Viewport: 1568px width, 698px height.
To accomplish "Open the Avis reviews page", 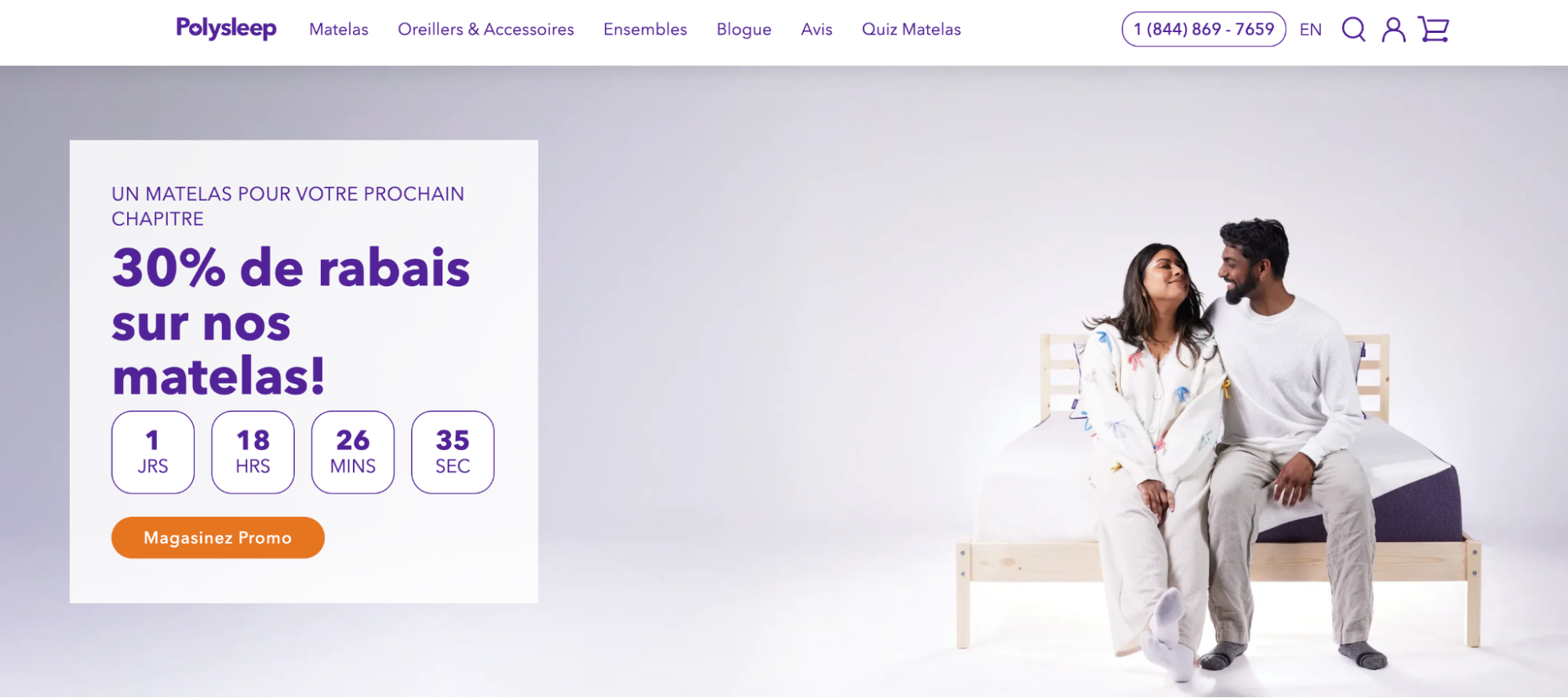I will tap(817, 30).
